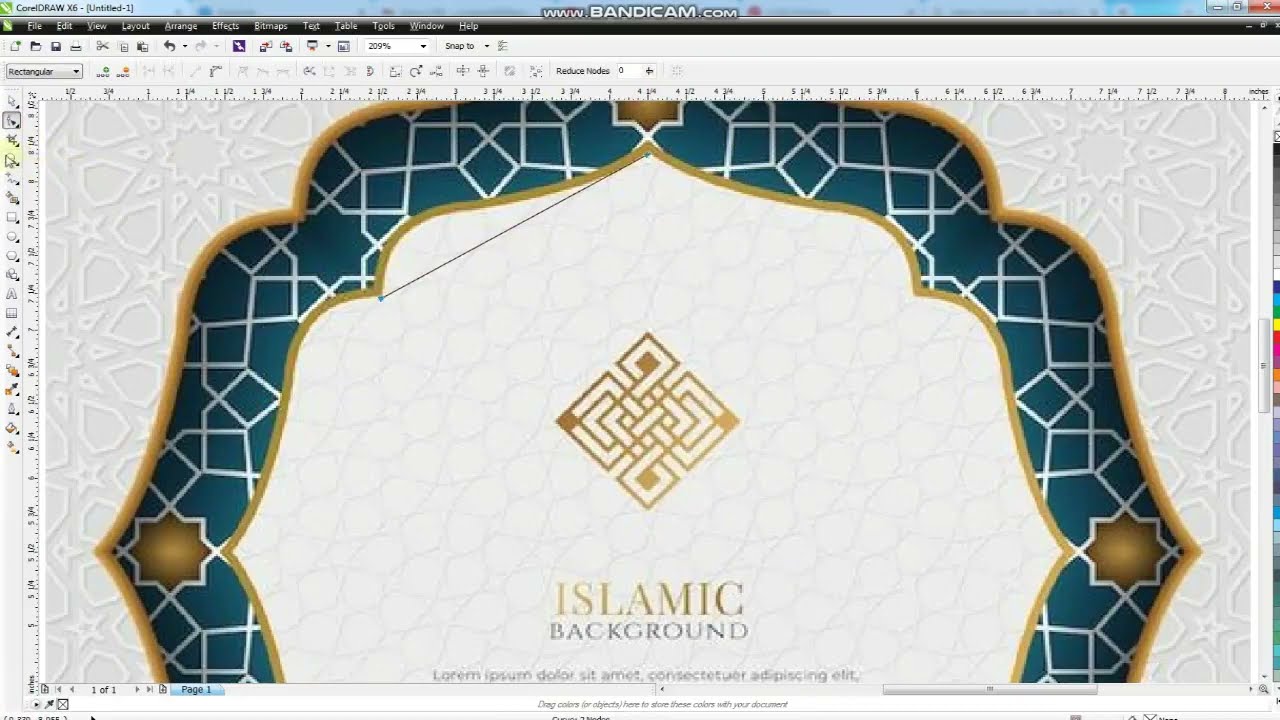Click the horizontal scrollbar thumb
1280x720 pixels.
[x=990, y=689]
